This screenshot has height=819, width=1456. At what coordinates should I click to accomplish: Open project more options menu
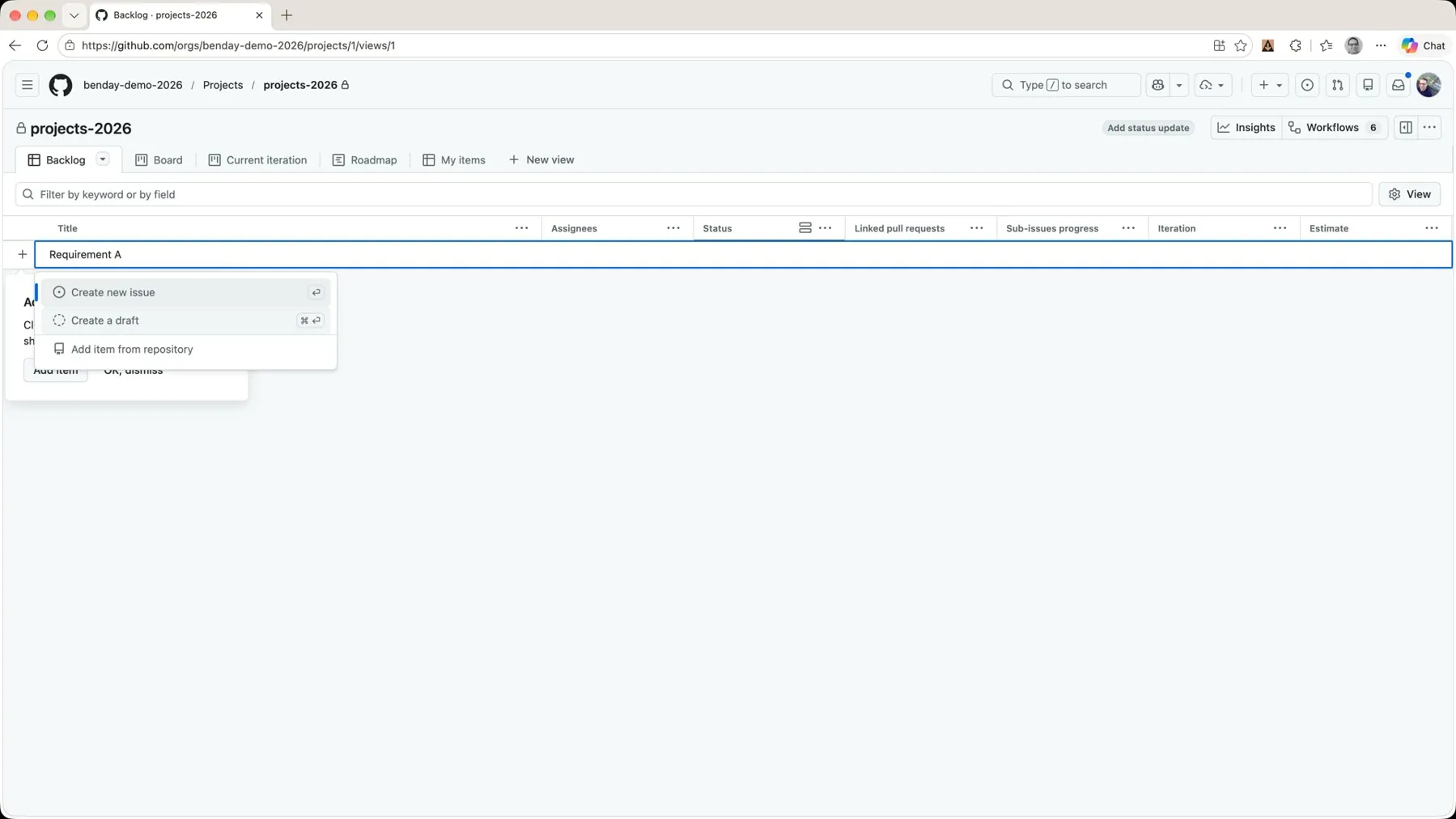click(x=1430, y=128)
